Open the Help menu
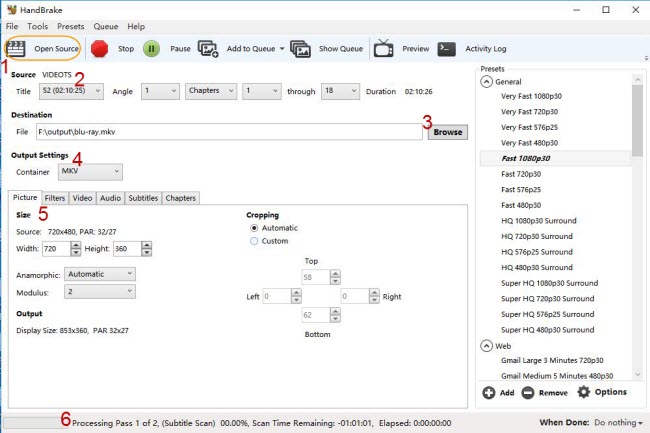The image size is (650, 433). [x=136, y=27]
